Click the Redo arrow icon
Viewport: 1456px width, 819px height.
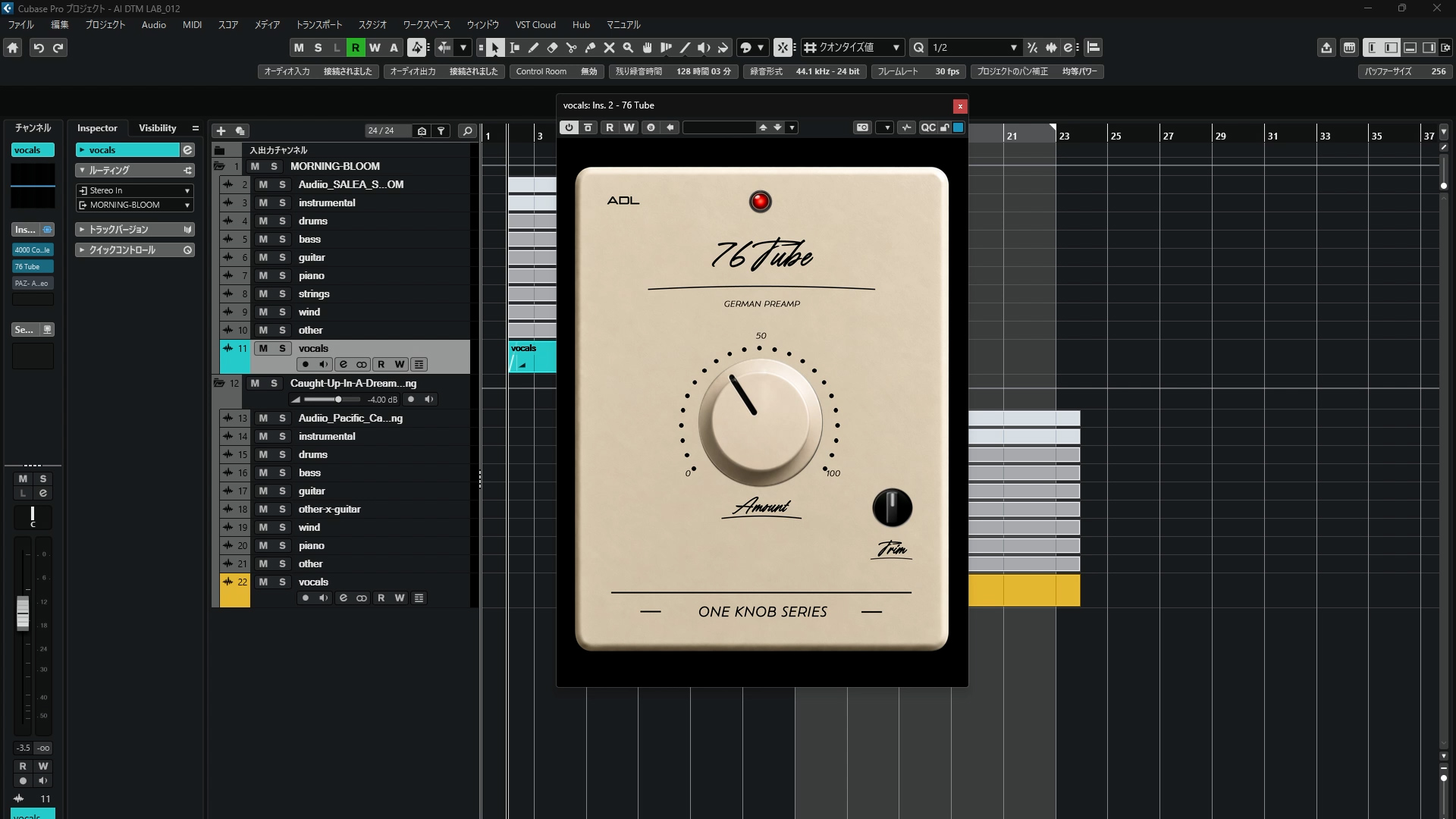tap(58, 48)
